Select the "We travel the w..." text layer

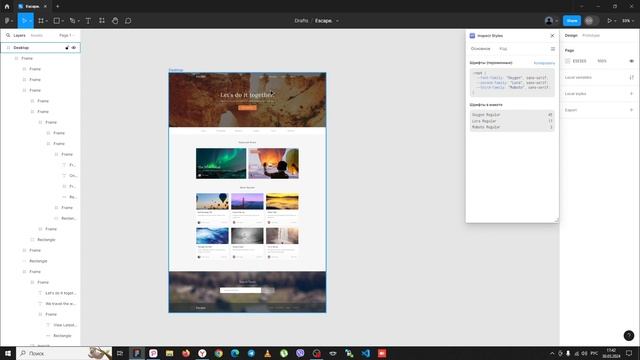[60, 304]
